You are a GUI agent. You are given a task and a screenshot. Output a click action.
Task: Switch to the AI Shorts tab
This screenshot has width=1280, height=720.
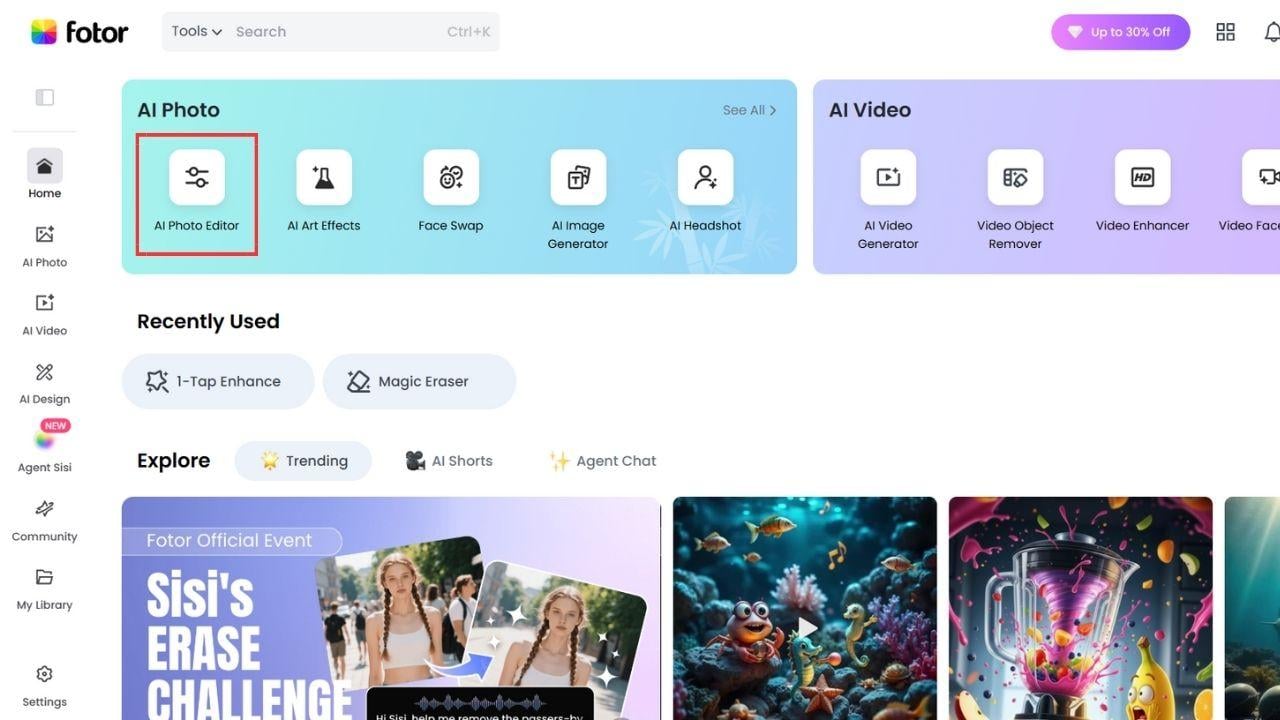point(449,461)
